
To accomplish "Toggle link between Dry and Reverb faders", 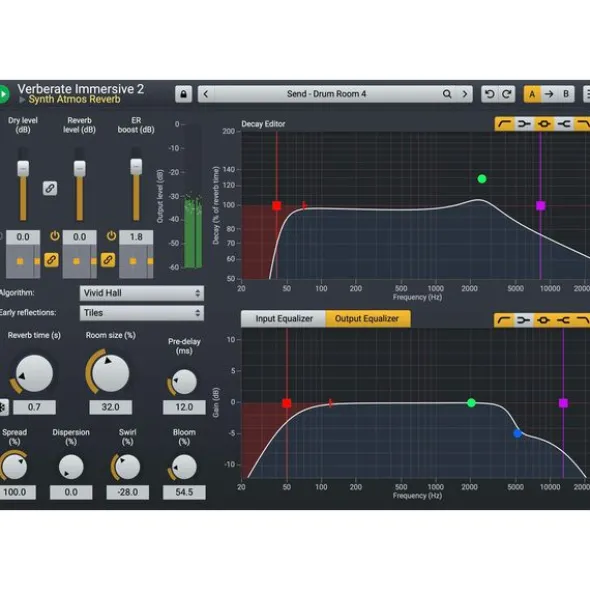I will [x=50, y=188].
